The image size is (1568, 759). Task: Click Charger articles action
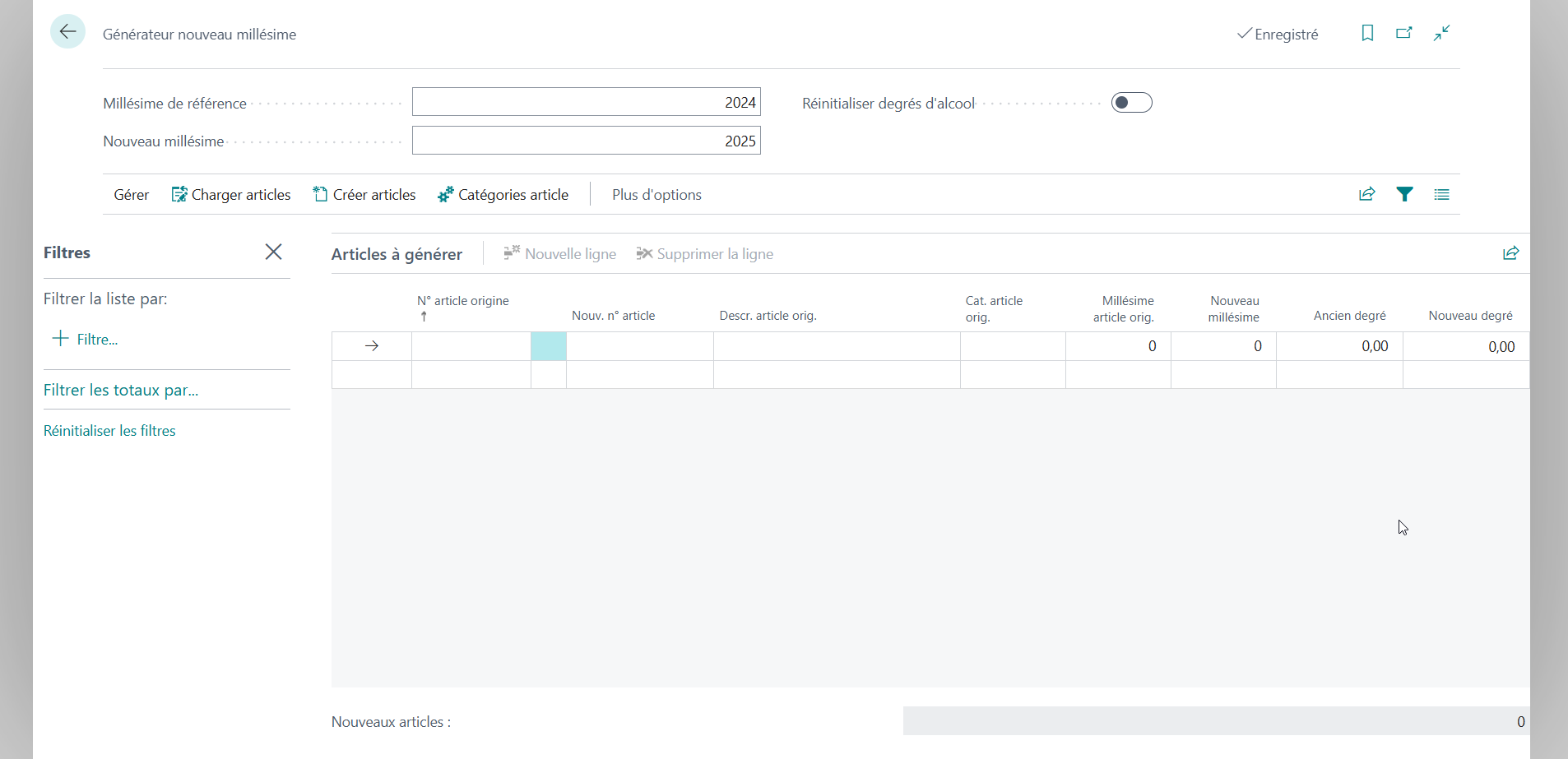(x=231, y=195)
